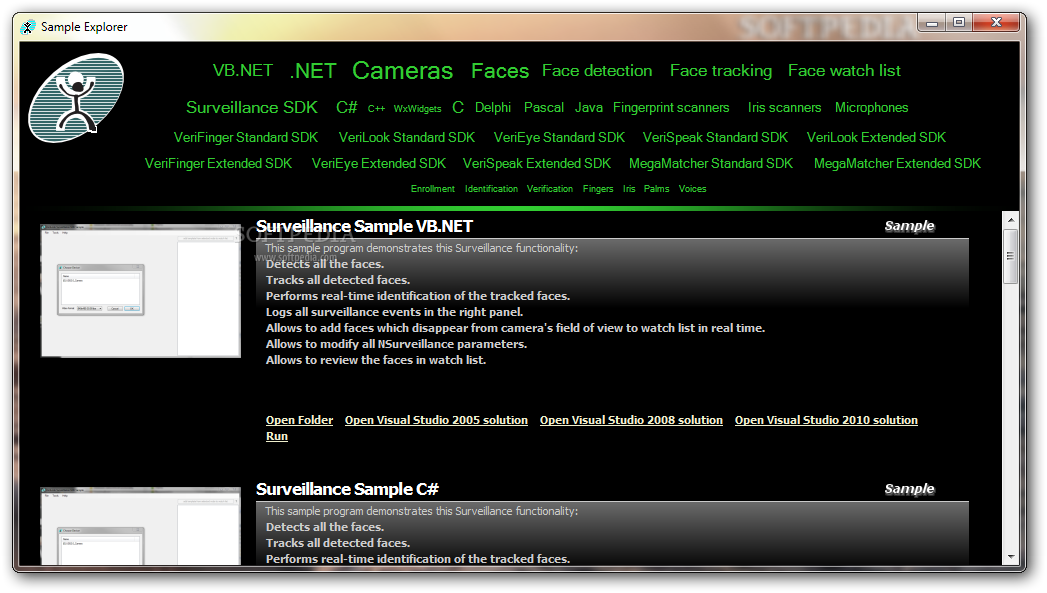Open Visual Studio 2008 solution link
This screenshot has width=1047, height=593.
(631, 420)
